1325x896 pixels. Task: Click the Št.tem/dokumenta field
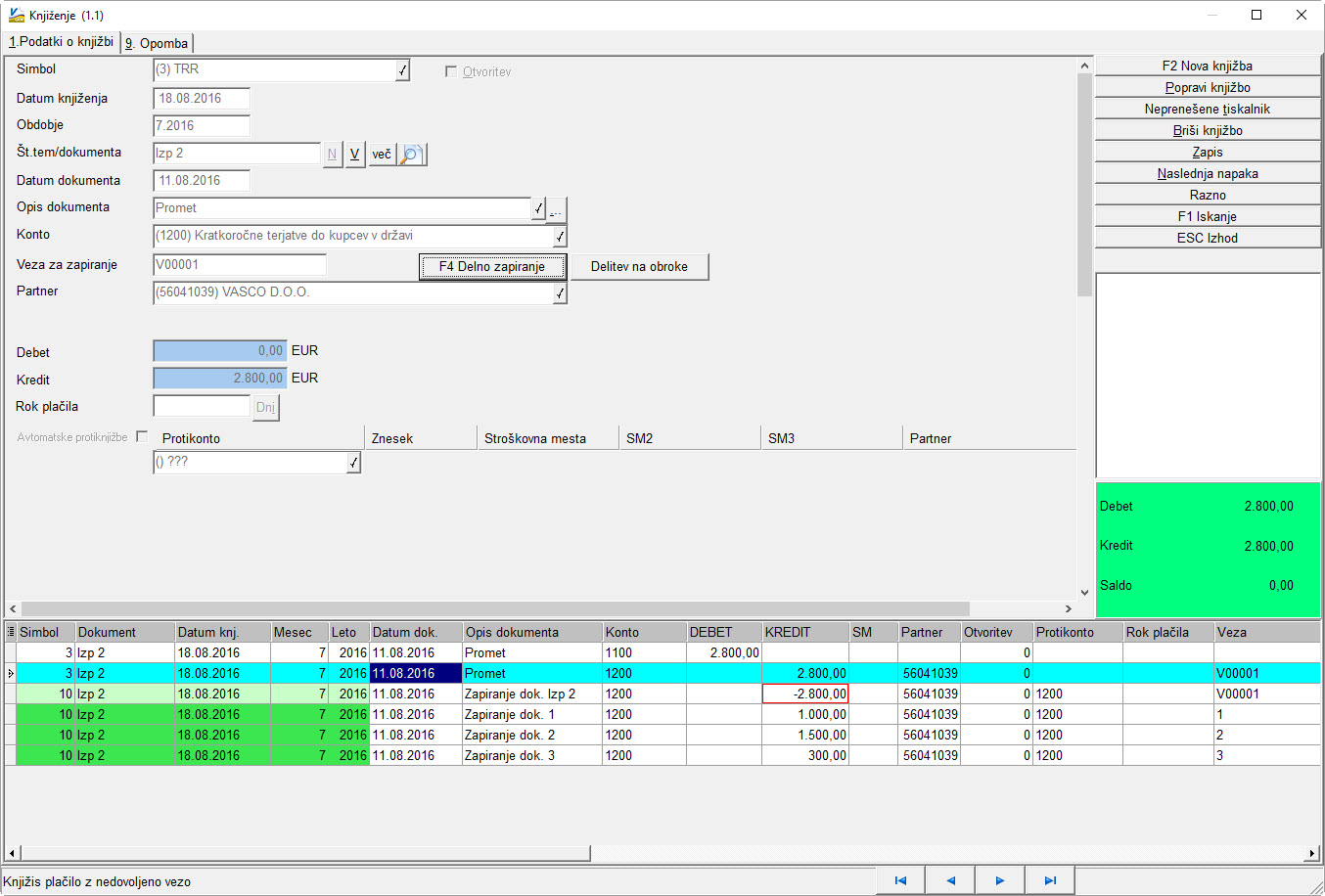point(237,154)
